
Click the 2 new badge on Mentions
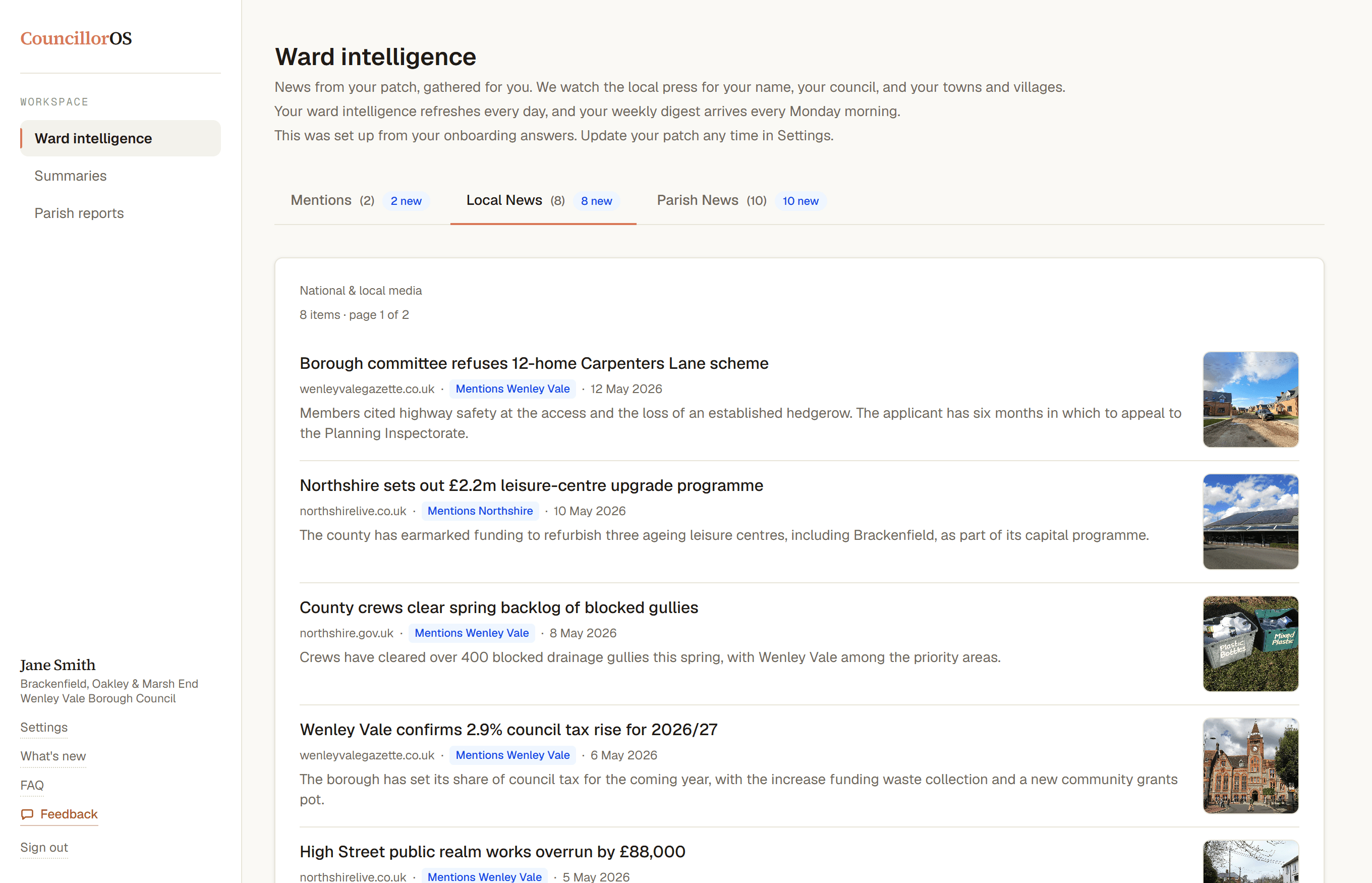(x=406, y=201)
